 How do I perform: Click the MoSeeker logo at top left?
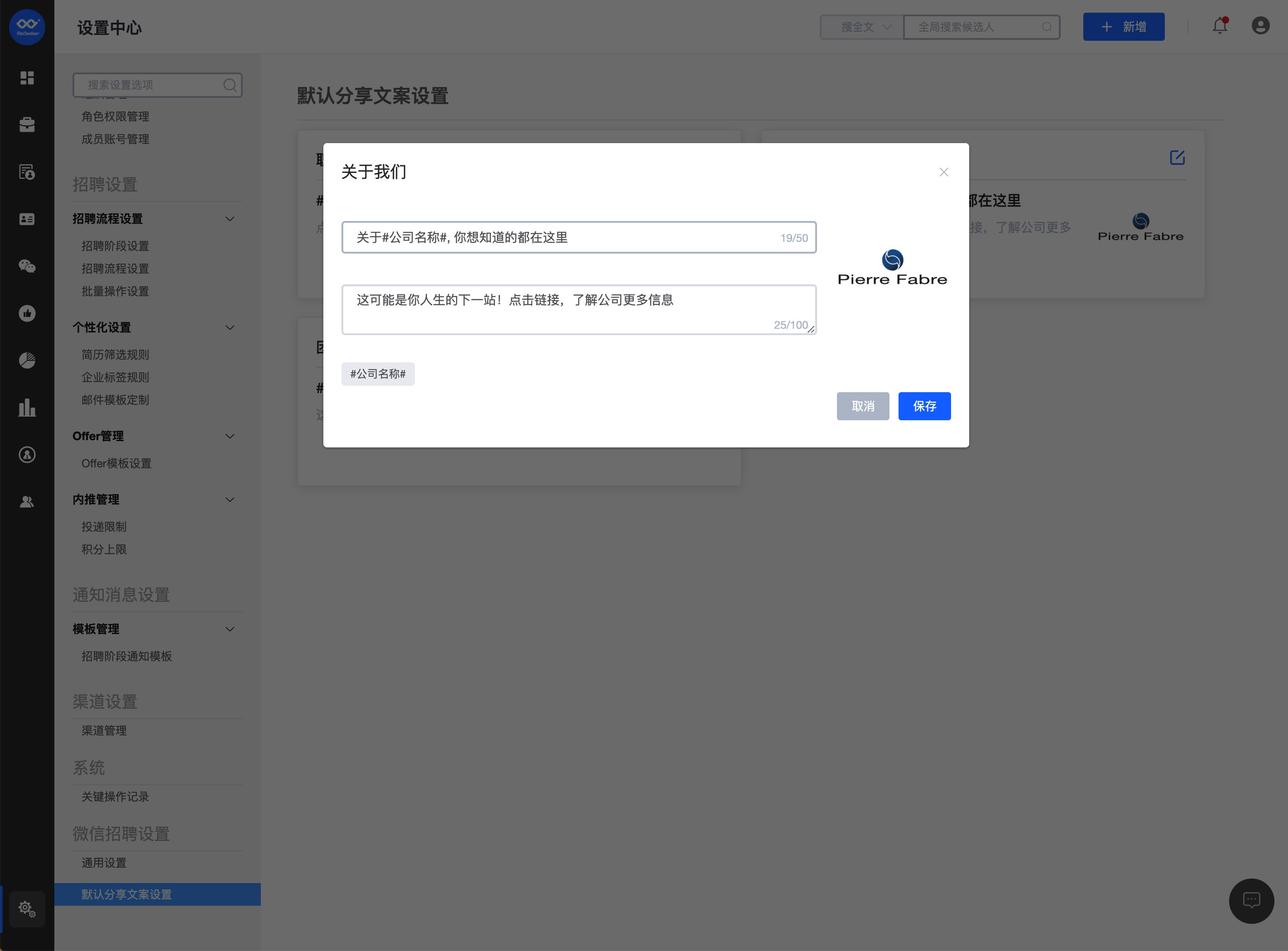click(27, 27)
